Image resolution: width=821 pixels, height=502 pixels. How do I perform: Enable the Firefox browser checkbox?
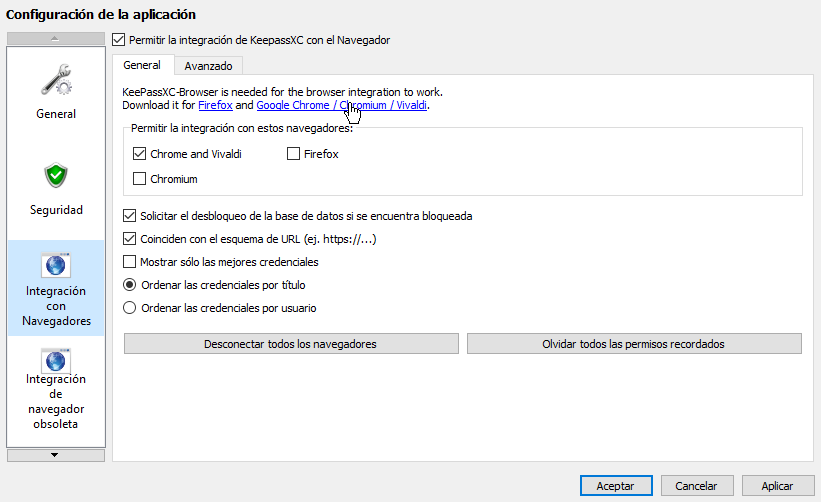click(x=293, y=154)
